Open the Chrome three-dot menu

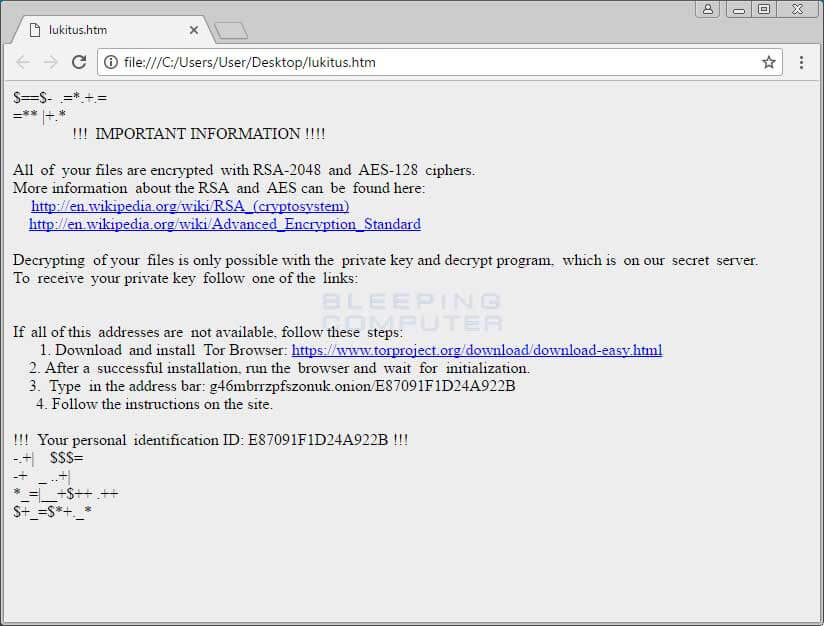click(801, 63)
